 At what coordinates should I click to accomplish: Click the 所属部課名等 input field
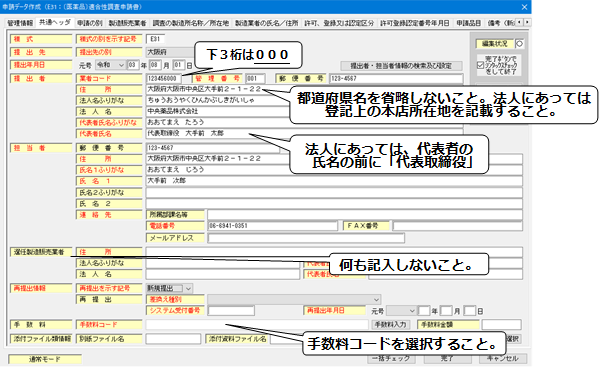pyautogui.click(x=365, y=215)
